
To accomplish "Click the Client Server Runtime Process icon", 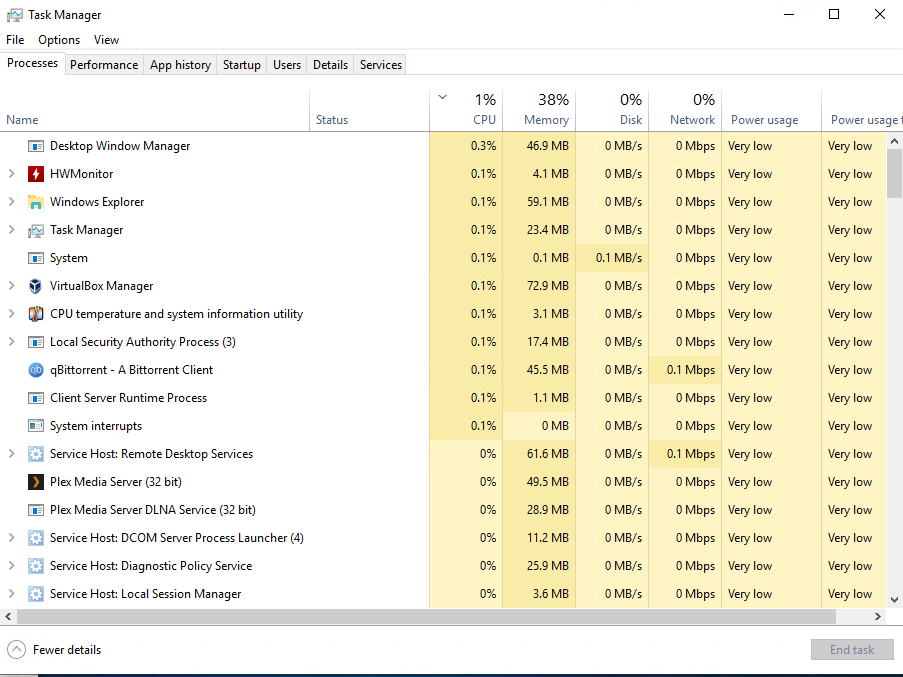I will pos(36,398).
